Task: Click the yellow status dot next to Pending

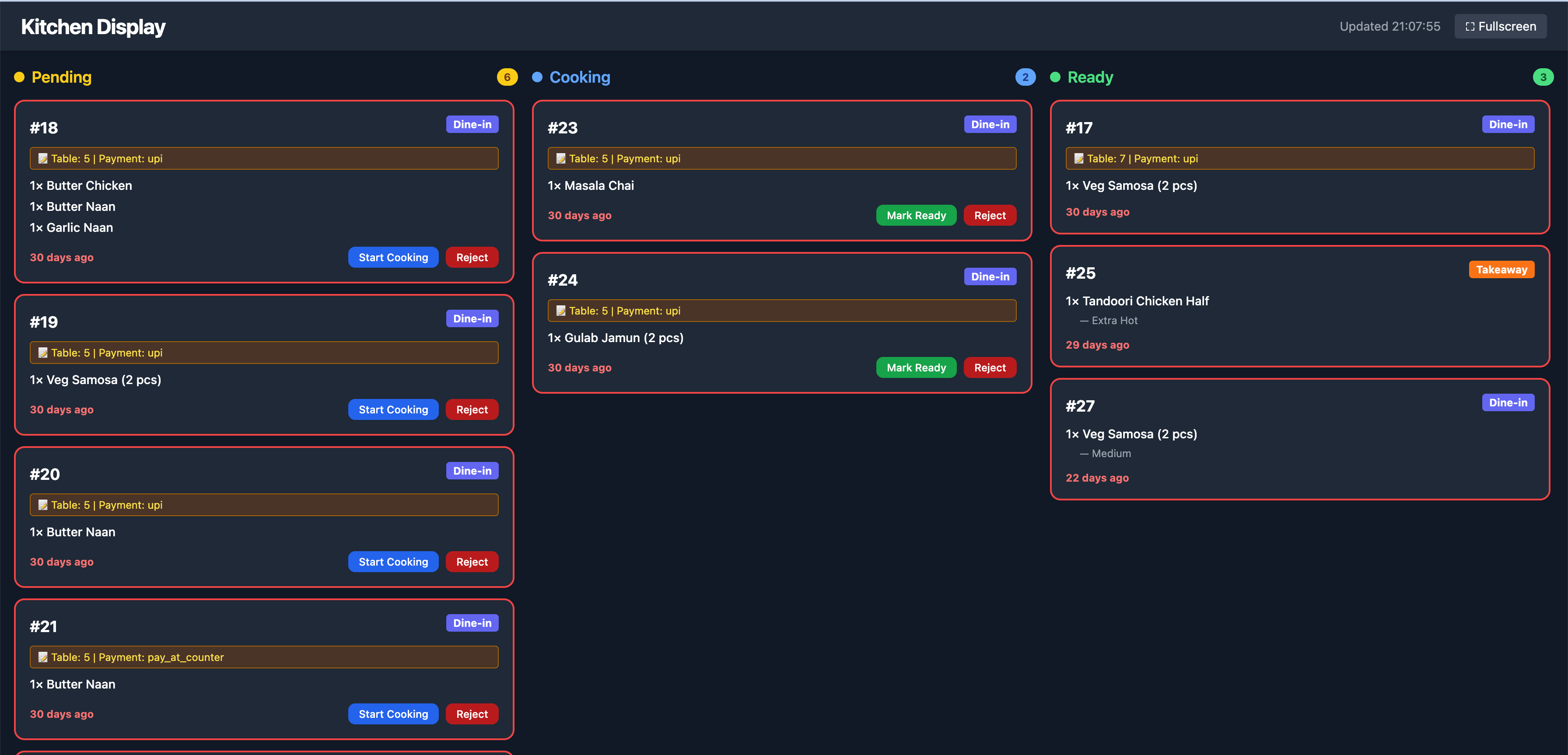Action: pos(19,77)
